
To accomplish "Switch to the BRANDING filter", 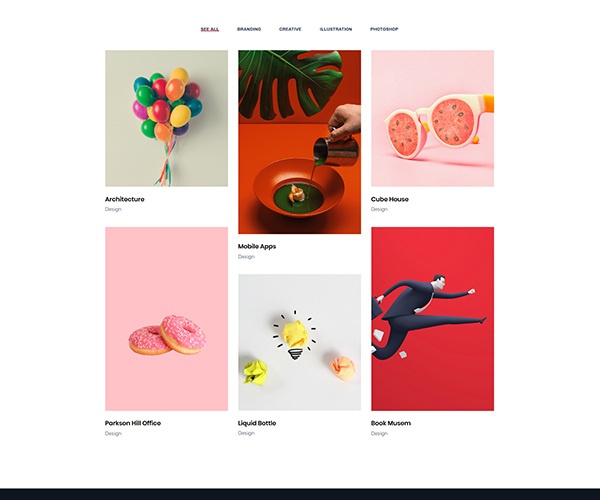I will click(249, 29).
